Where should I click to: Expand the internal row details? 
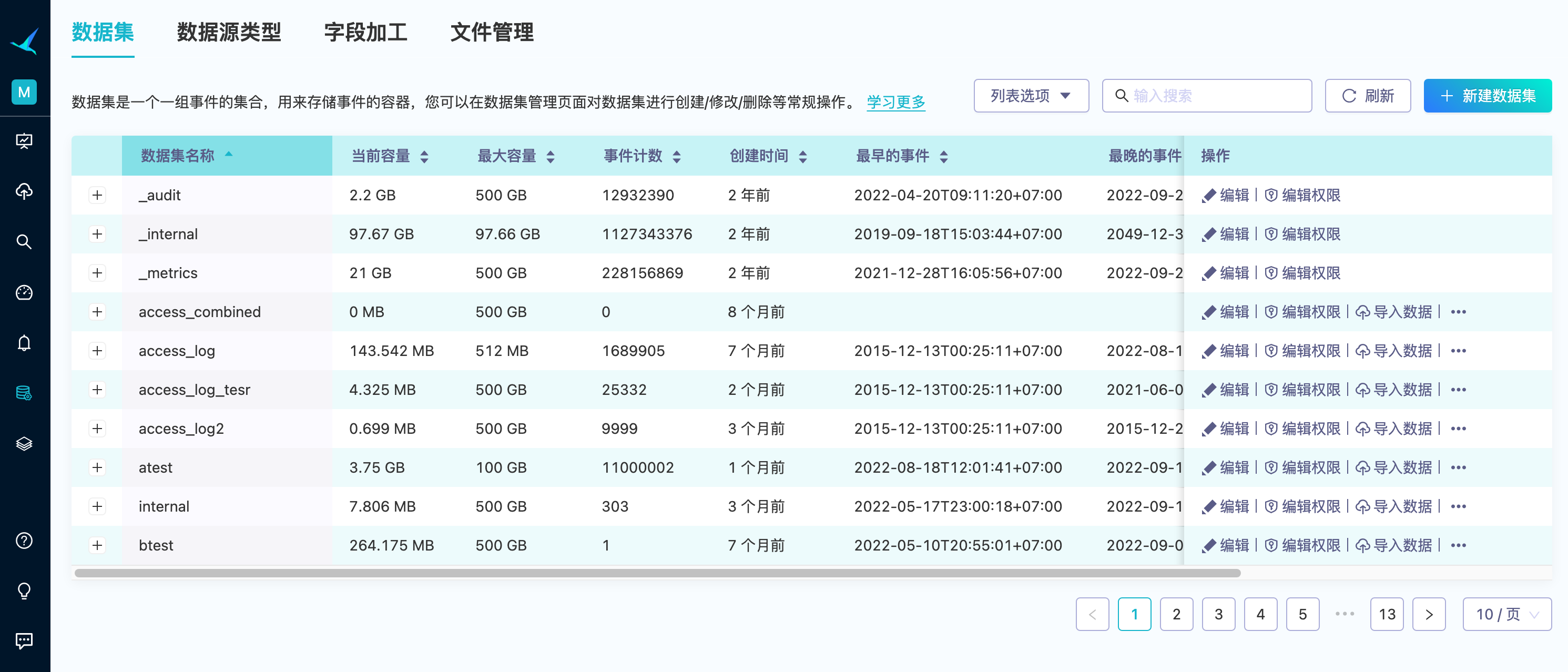point(97,506)
